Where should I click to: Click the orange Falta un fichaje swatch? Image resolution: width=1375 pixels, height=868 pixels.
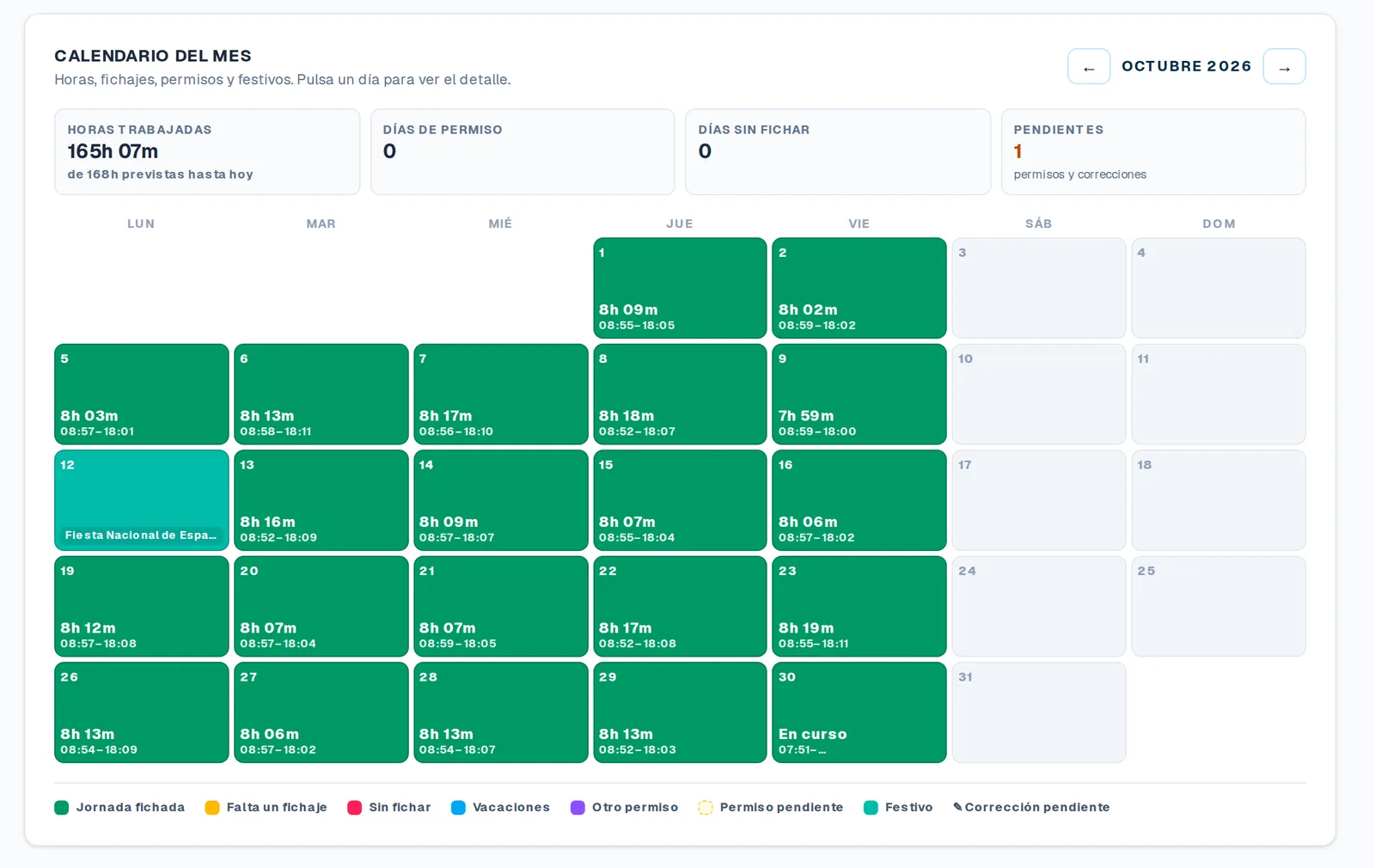click(x=212, y=808)
